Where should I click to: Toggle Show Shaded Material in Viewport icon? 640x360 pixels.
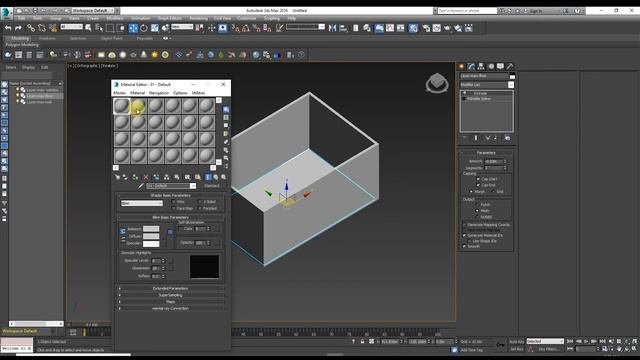point(198,177)
